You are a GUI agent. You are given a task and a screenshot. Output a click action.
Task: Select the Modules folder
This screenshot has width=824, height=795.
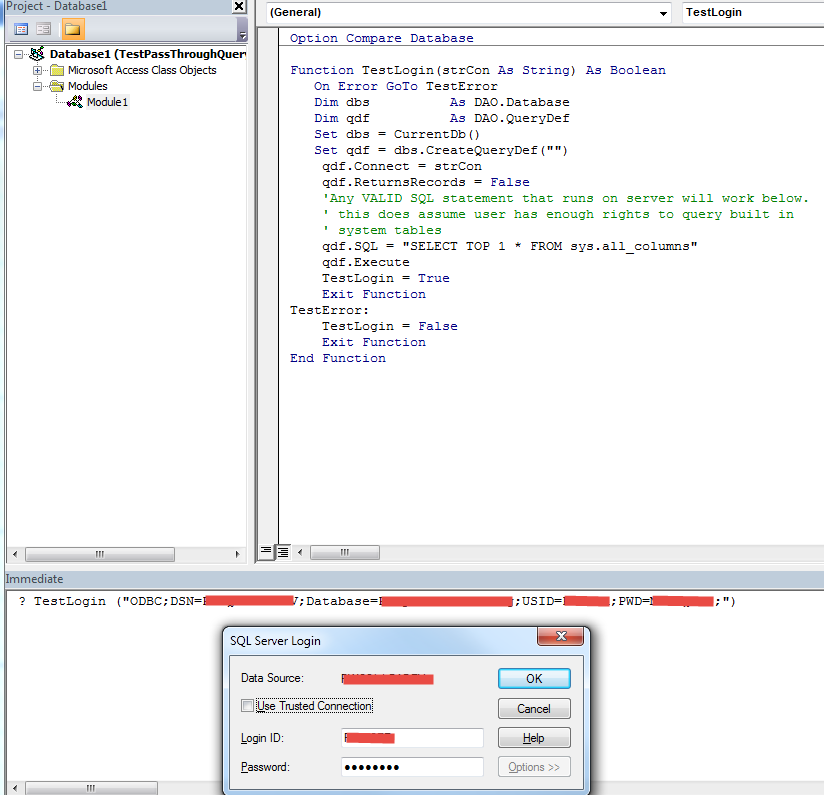click(87, 86)
